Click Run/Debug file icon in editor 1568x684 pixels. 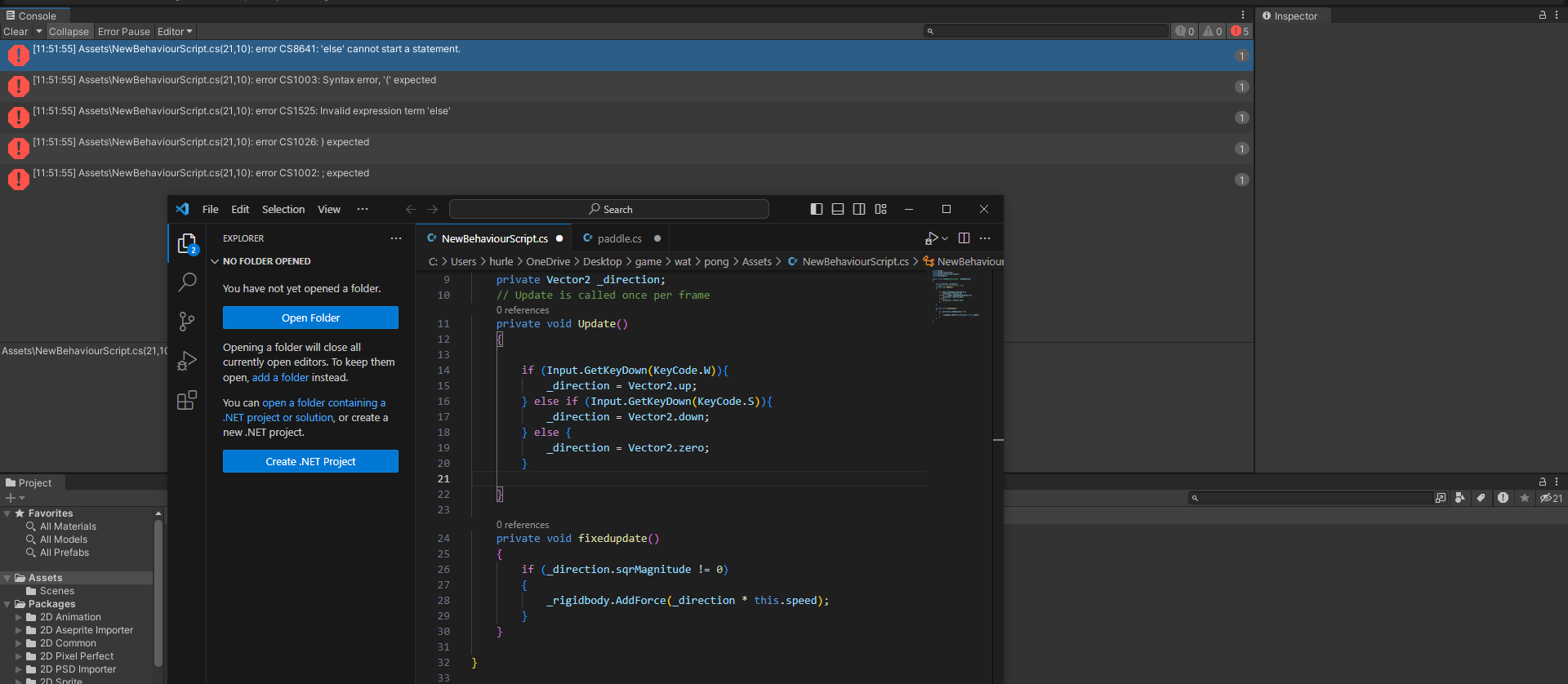click(931, 238)
